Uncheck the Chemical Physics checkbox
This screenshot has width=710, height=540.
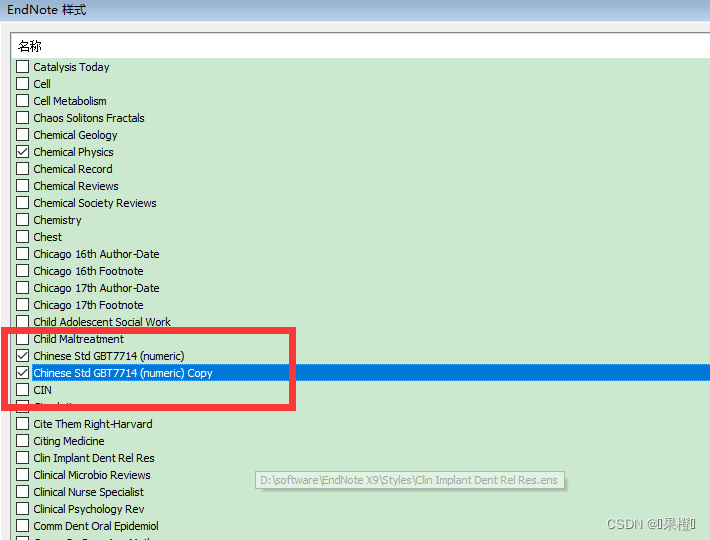(x=23, y=152)
